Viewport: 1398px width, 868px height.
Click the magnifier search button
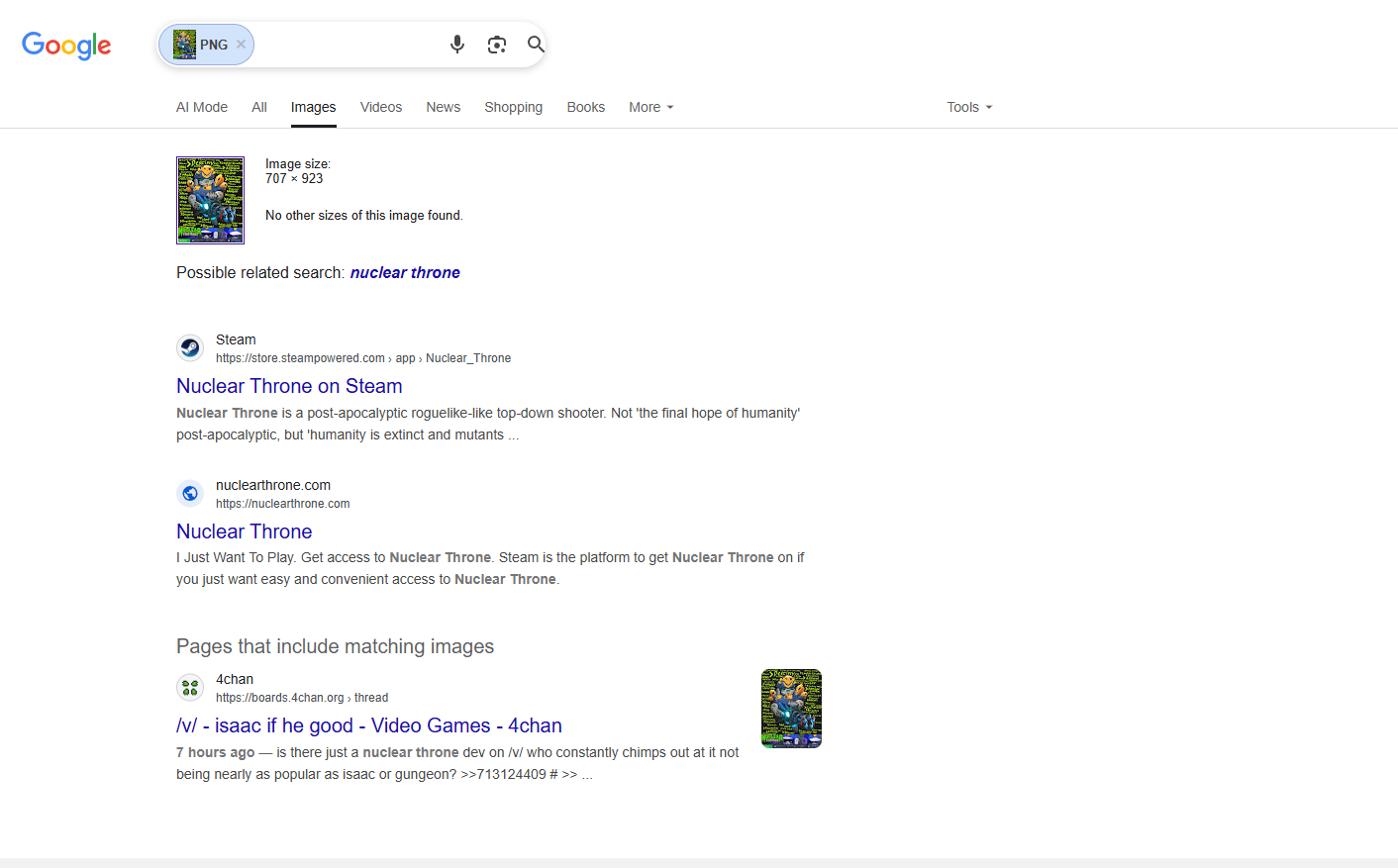pyautogui.click(x=536, y=45)
